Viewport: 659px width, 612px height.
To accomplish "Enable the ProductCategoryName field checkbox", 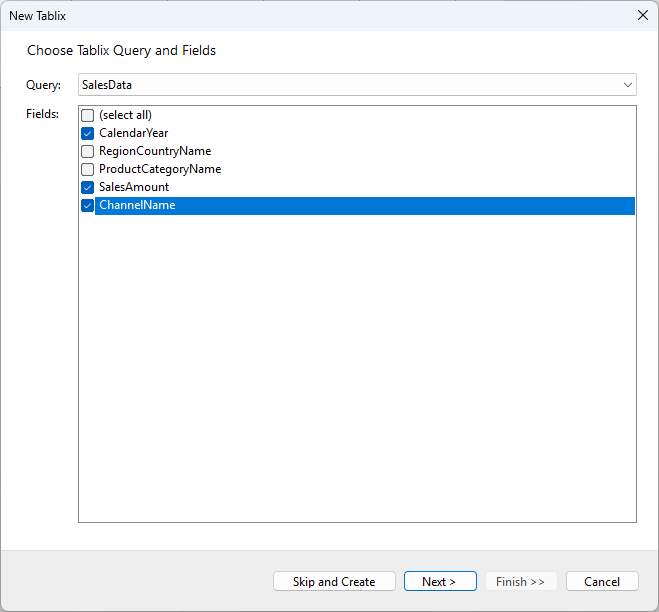I will (87, 169).
